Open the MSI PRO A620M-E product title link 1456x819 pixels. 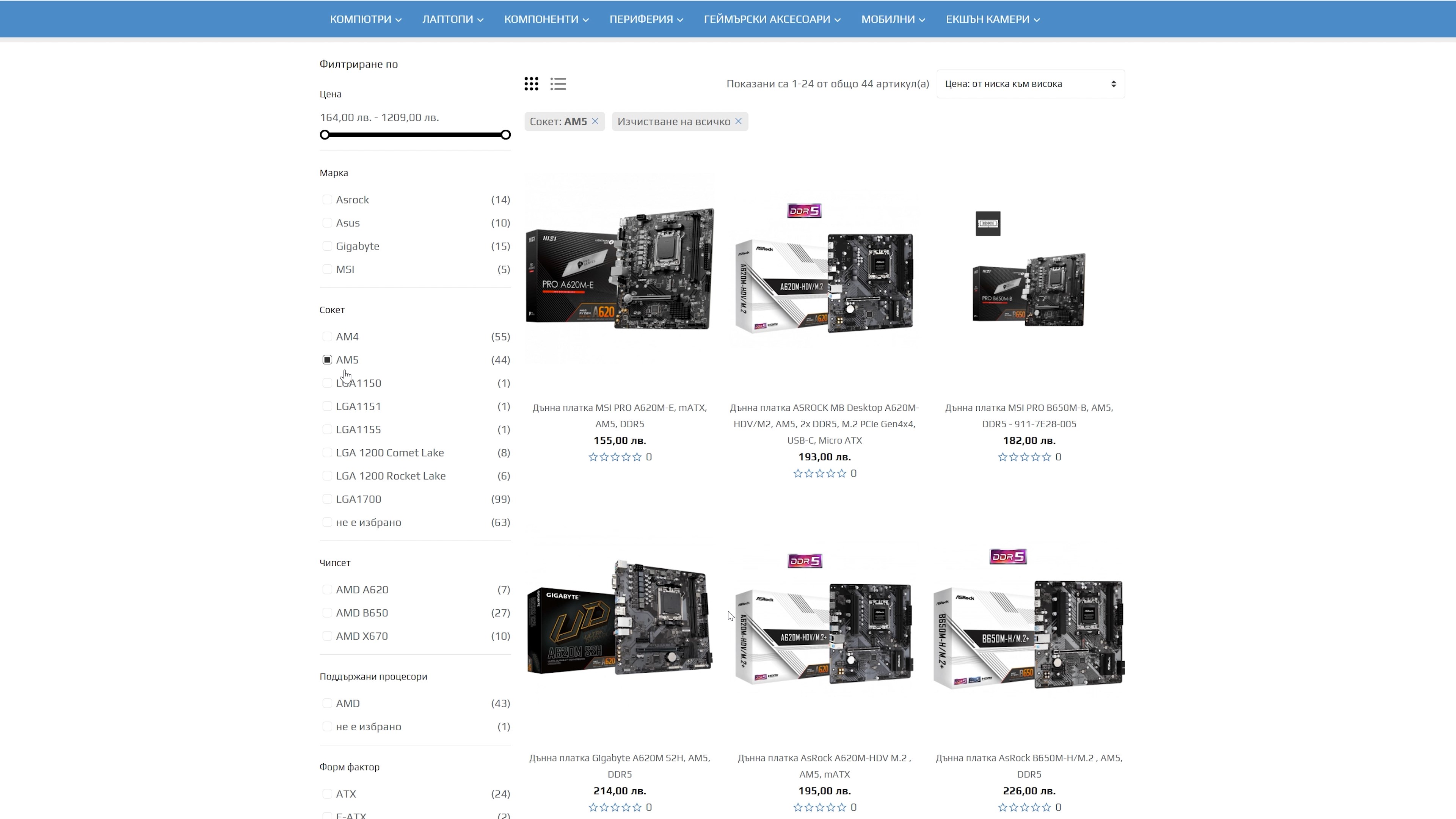pos(620,416)
